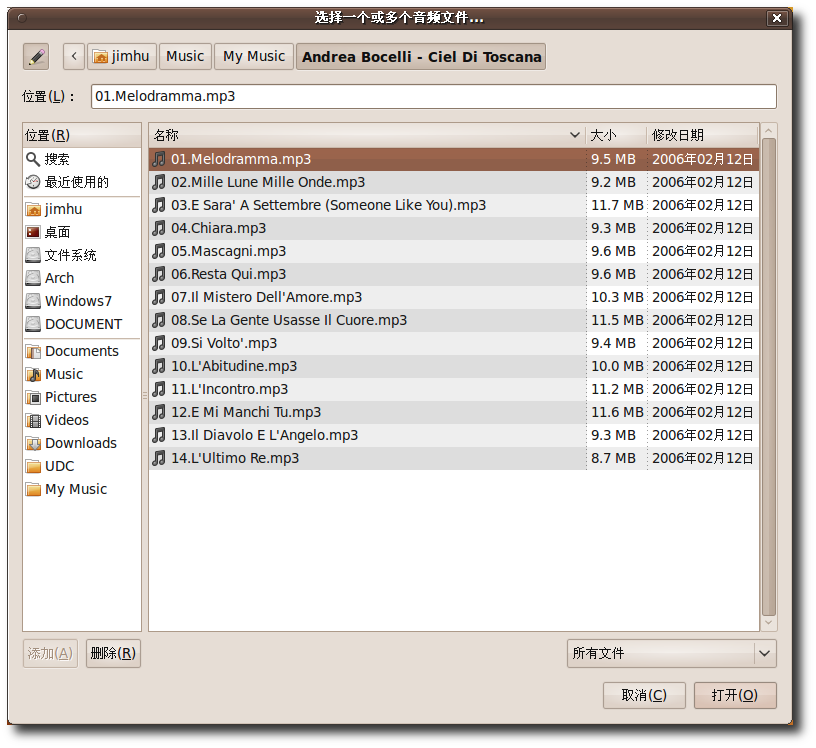Viewport: 816px width, 748px height.
Task: Open the 所有文件 file type dropdown
Action: click(671, 653)
